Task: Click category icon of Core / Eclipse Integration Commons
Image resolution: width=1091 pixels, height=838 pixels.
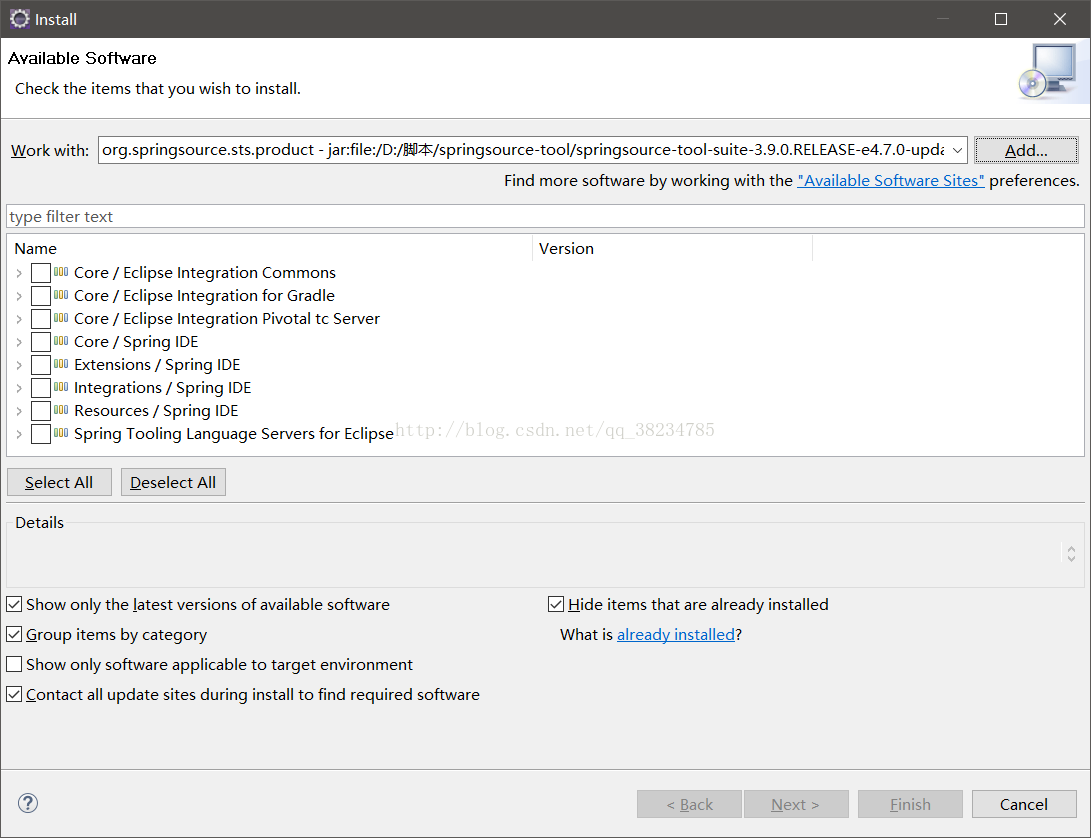Action: pyautogui.click(x=61, y=272)
